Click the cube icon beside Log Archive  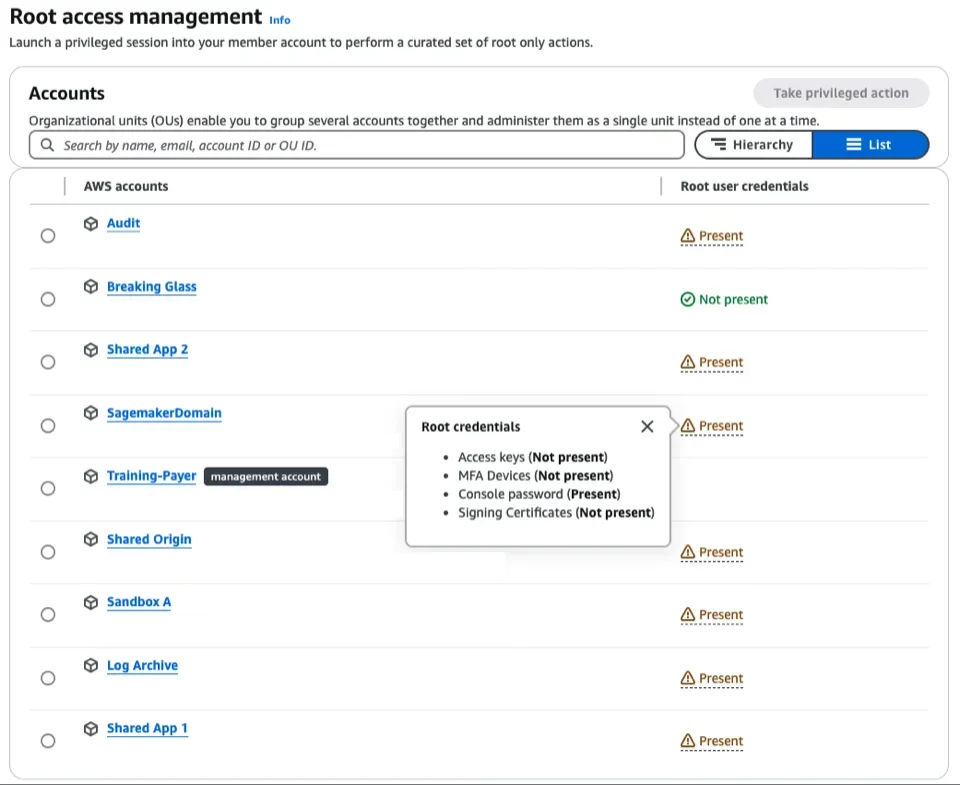pyautogui.click(x=91, y=666)
